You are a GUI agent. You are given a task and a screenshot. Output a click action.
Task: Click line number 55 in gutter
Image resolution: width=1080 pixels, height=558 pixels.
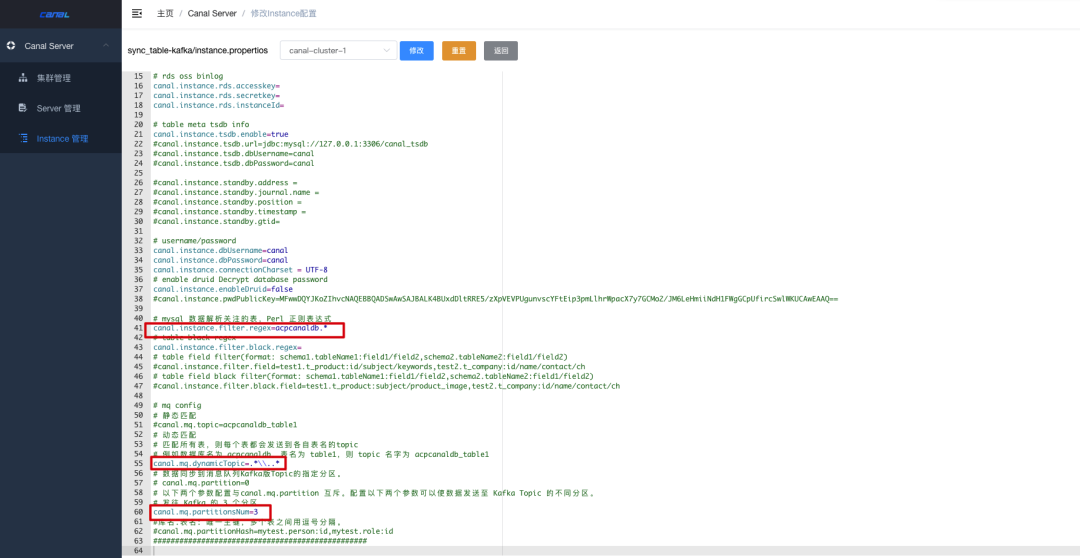coord(139,464)
